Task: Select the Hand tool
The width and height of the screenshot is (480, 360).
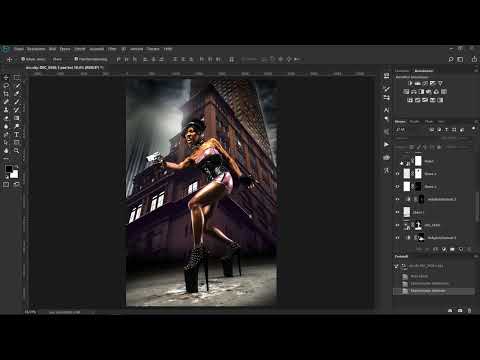Action: (6, 151)
